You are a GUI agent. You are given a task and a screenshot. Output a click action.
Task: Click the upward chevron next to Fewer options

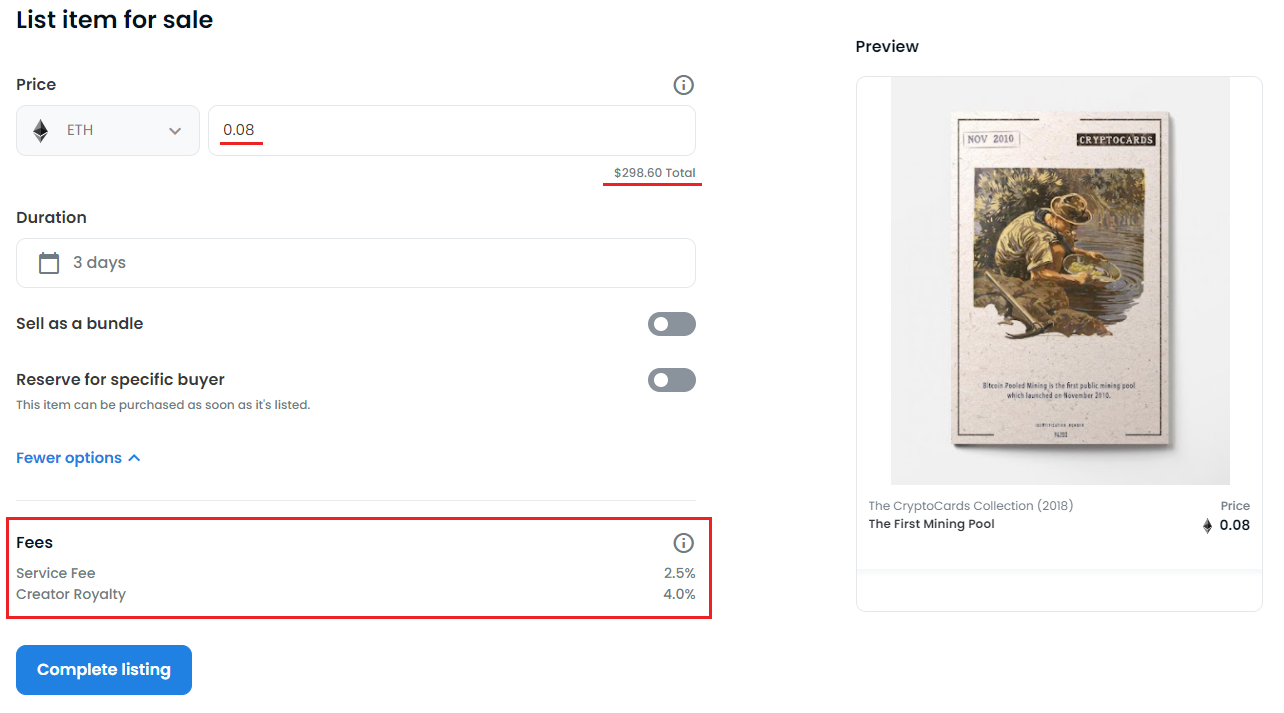click(134, 457)
